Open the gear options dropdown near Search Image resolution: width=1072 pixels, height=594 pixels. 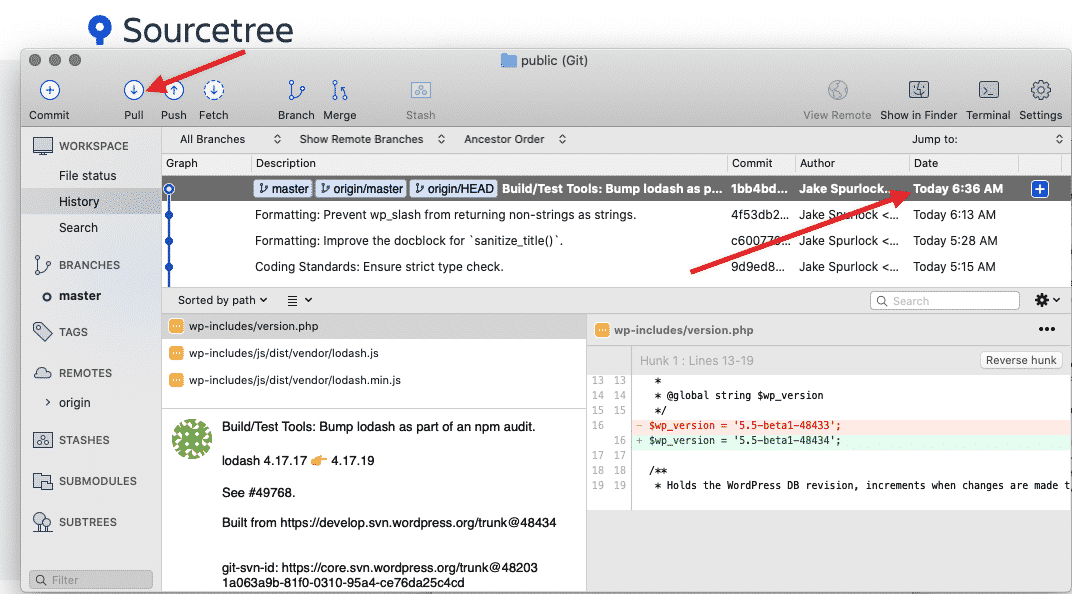point(1047,300)
